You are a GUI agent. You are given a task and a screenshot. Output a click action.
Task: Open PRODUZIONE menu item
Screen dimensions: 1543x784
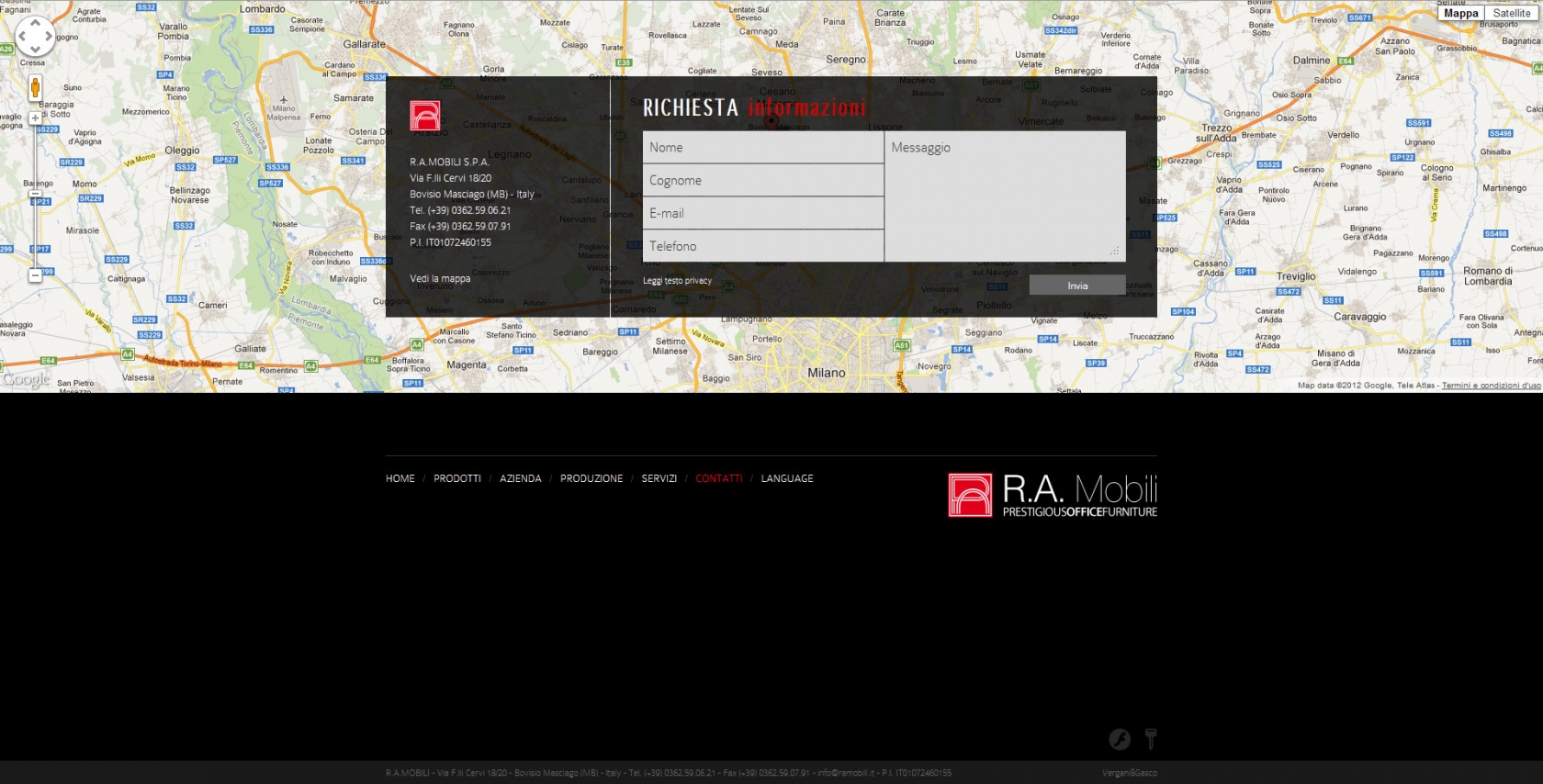pos(591,478)
